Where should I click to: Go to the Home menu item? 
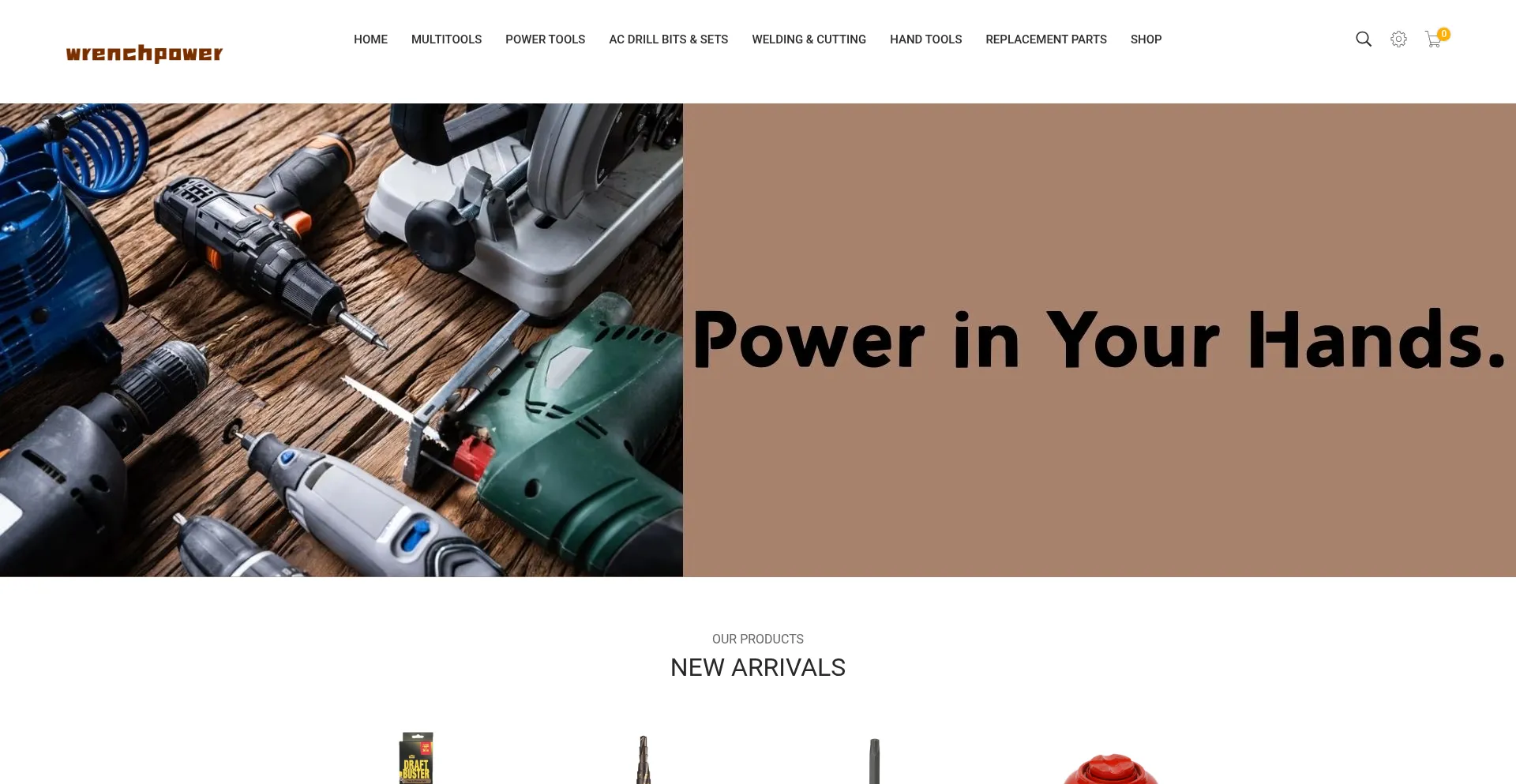coord(370,39)
